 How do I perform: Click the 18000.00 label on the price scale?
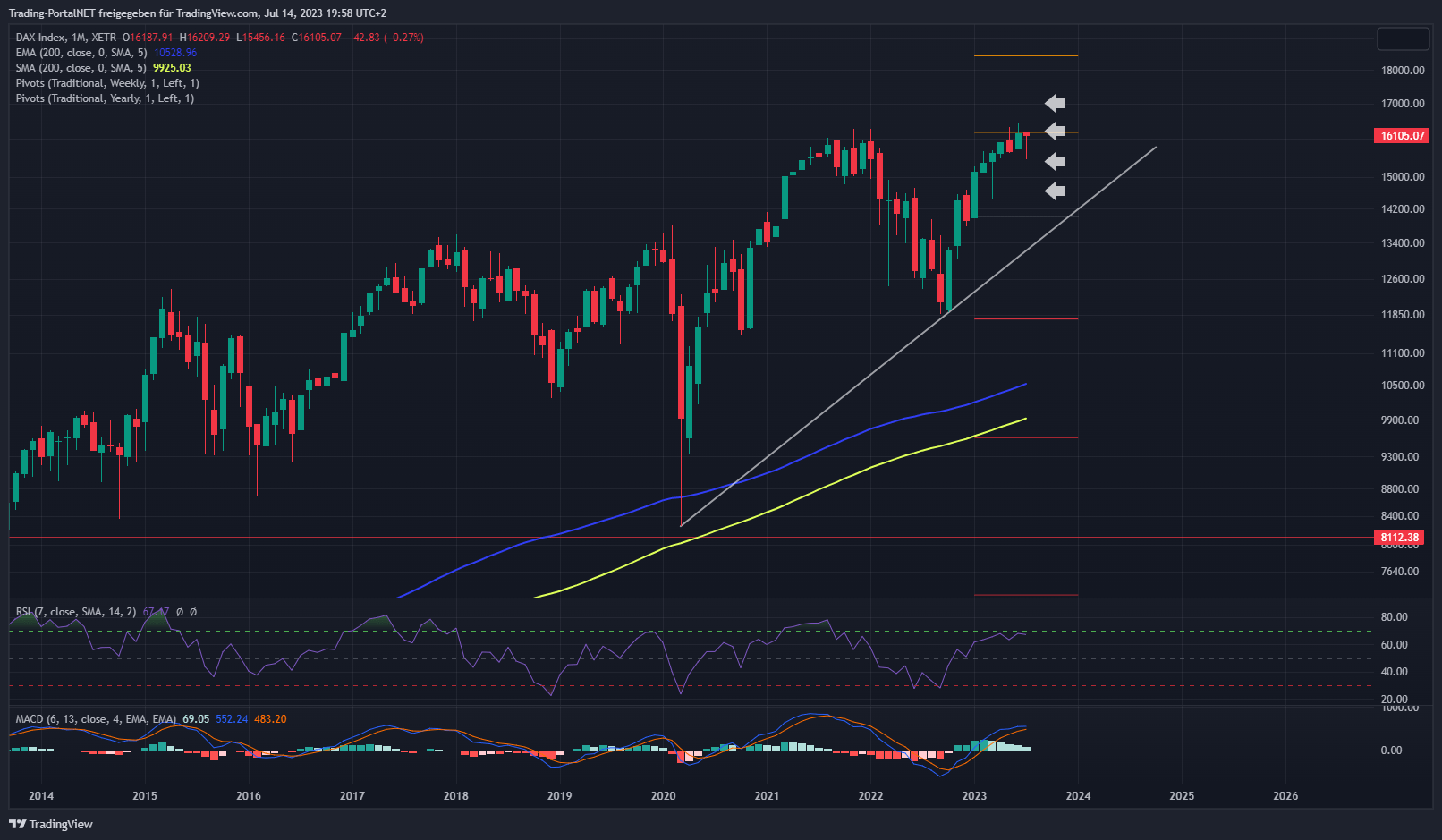pyautogui.click(x=1402, y=71)
